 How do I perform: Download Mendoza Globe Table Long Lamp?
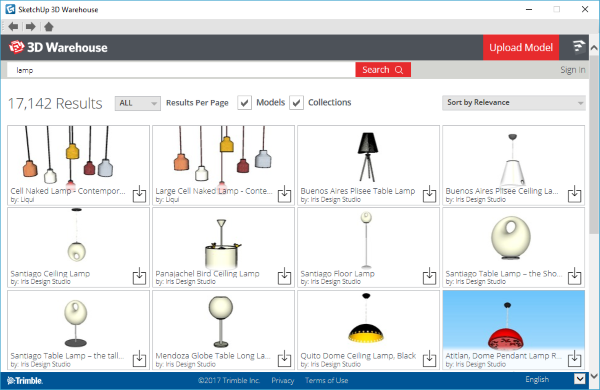284,358
